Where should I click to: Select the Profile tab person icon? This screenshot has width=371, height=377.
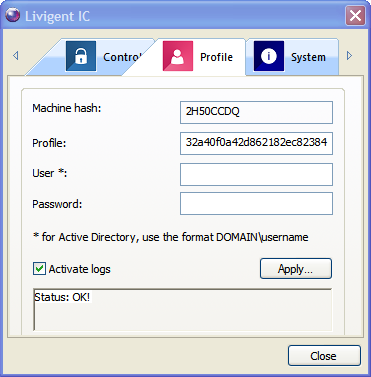[x=178, y=56]
